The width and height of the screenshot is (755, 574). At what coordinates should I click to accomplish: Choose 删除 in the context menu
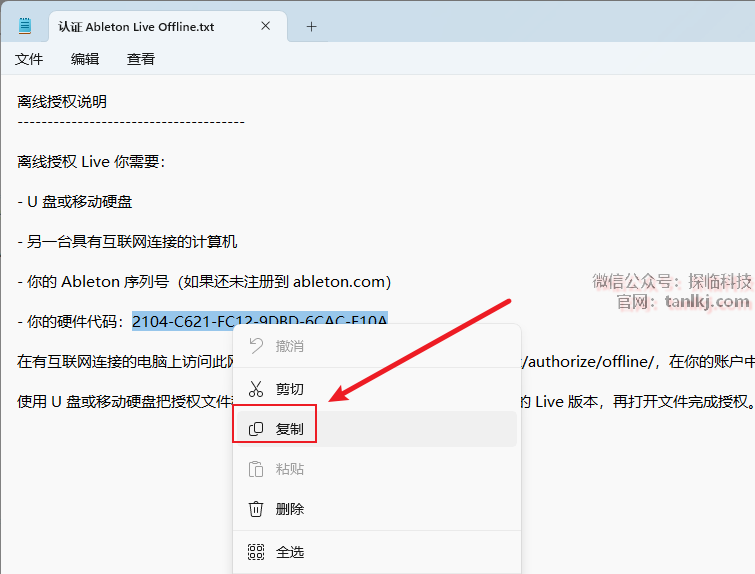[377, 509]
